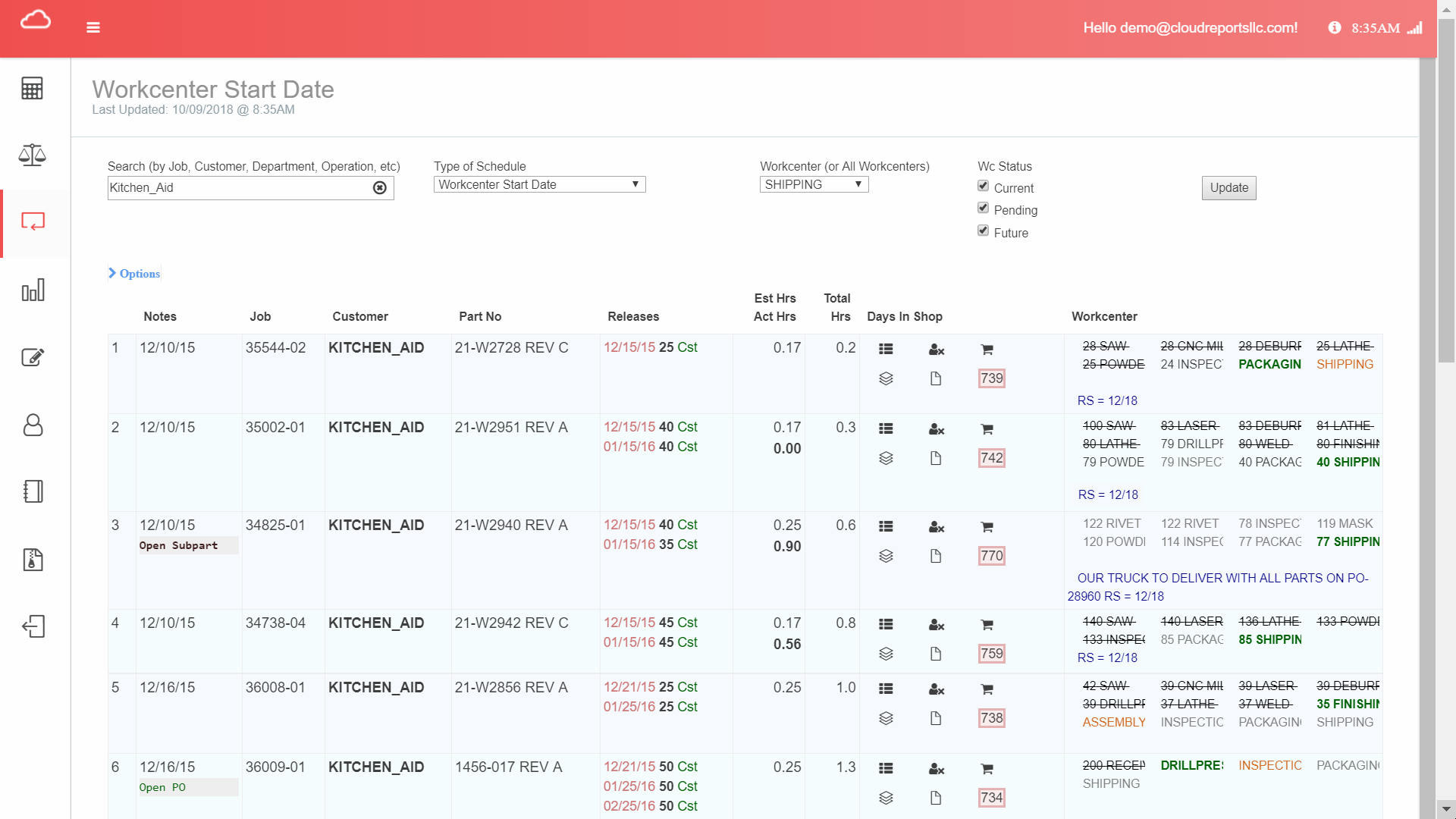The width and height of the screenshot is (1456, 819).
Task: Click the search clear icon in the Kitchen_Aid field
Action: [x=380, y=187]
